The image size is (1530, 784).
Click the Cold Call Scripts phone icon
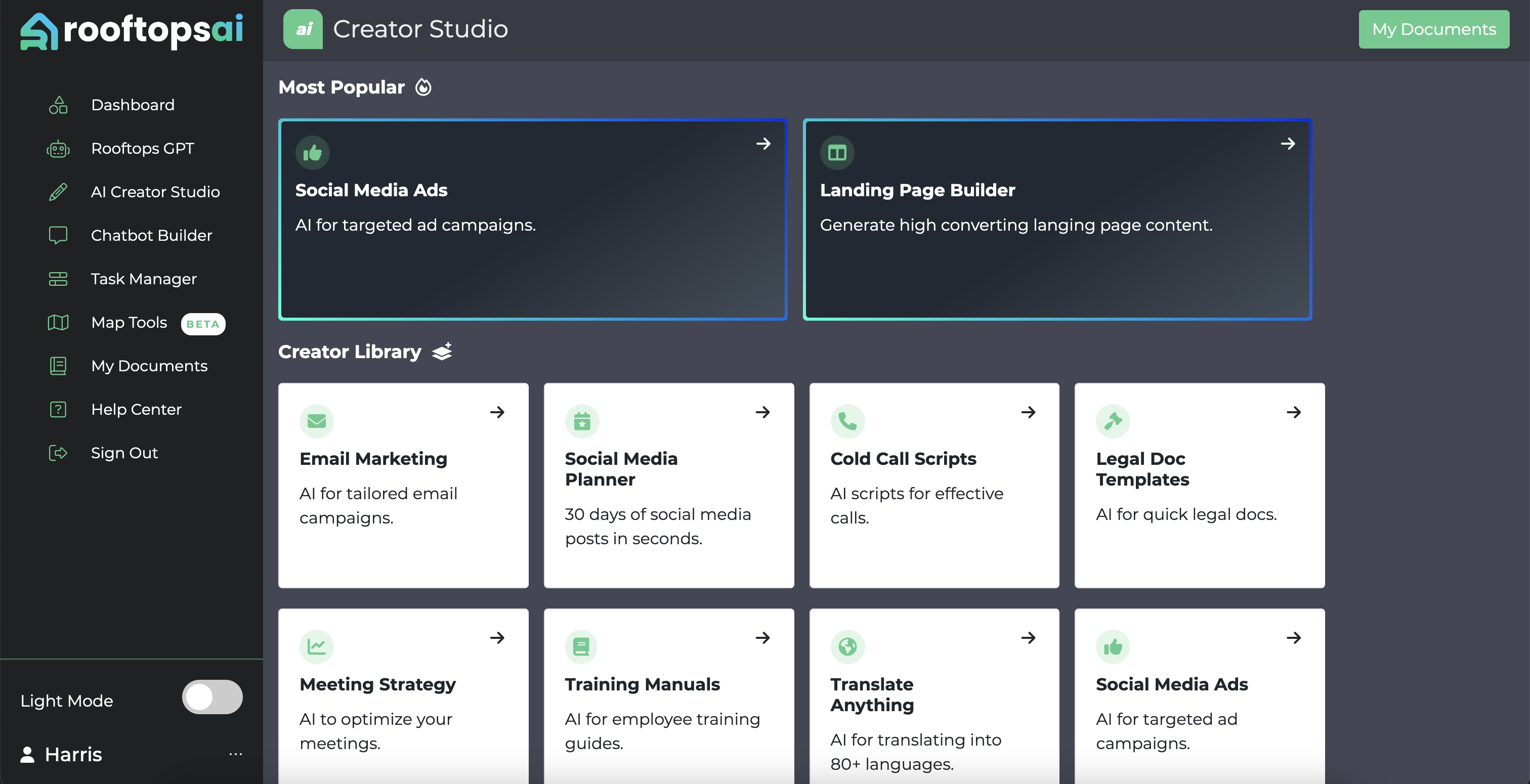tap(847, 421)
